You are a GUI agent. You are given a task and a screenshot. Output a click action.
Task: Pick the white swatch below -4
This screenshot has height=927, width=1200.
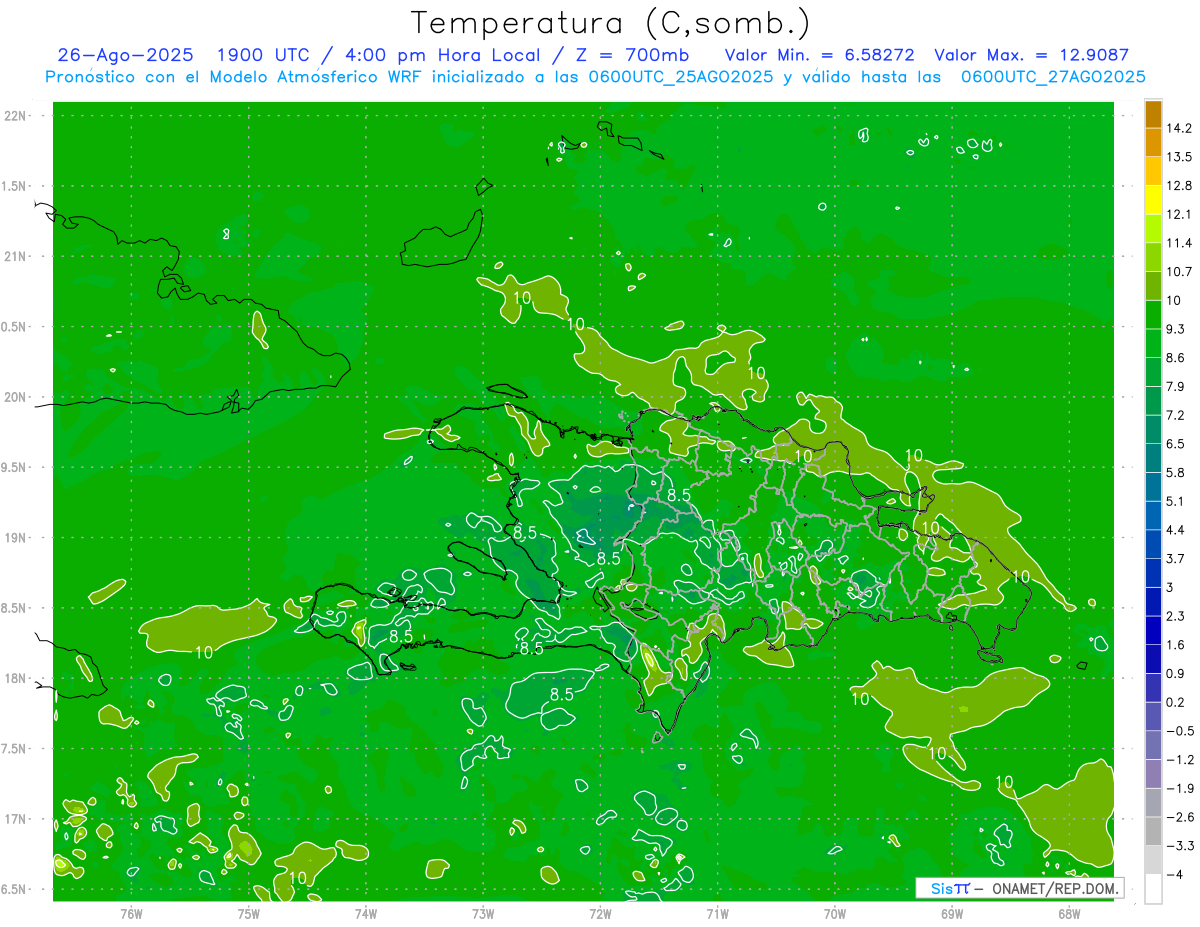(1153, 888)
